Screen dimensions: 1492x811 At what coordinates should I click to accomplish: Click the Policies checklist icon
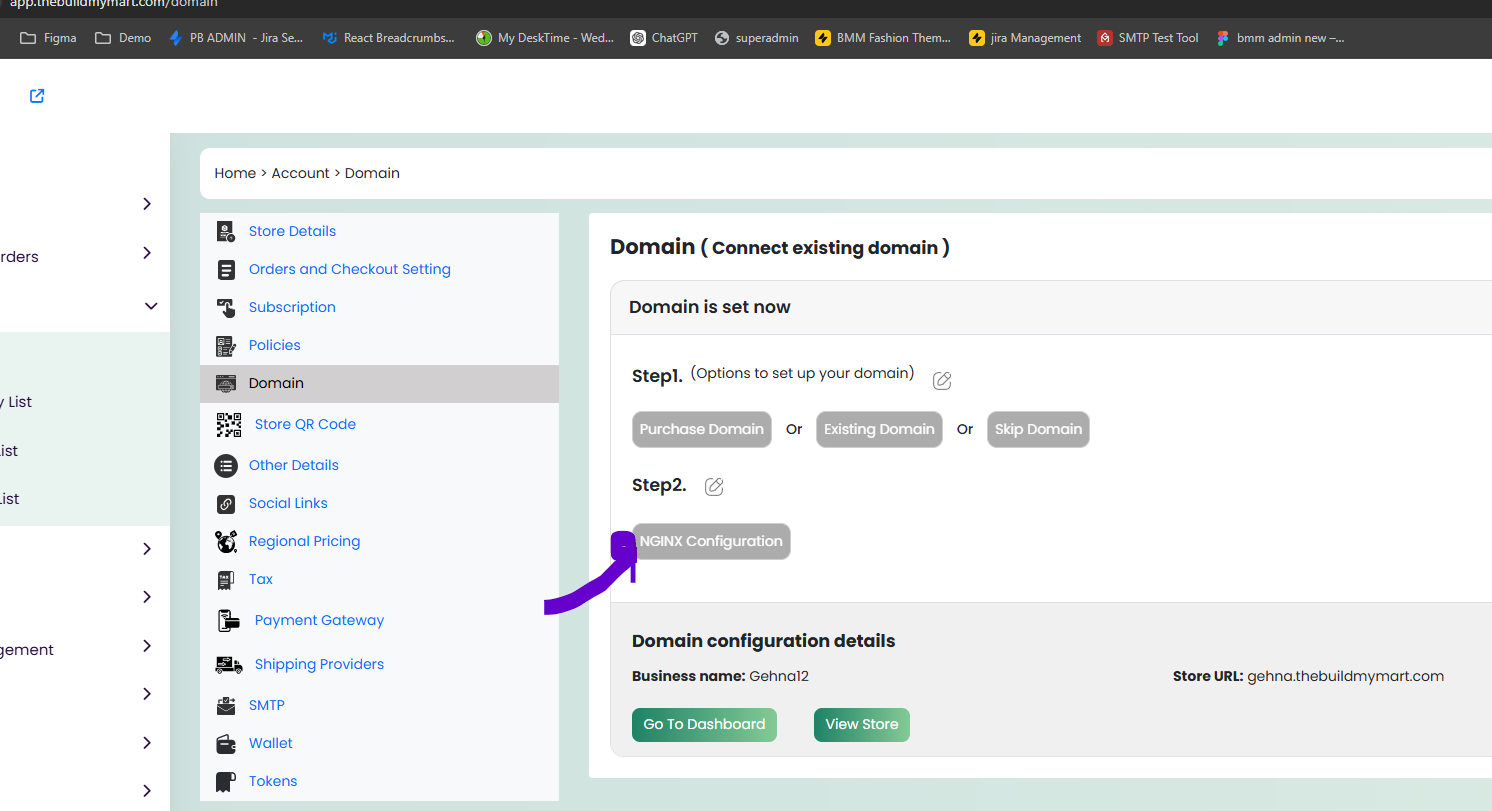click(x=226, y=345)
